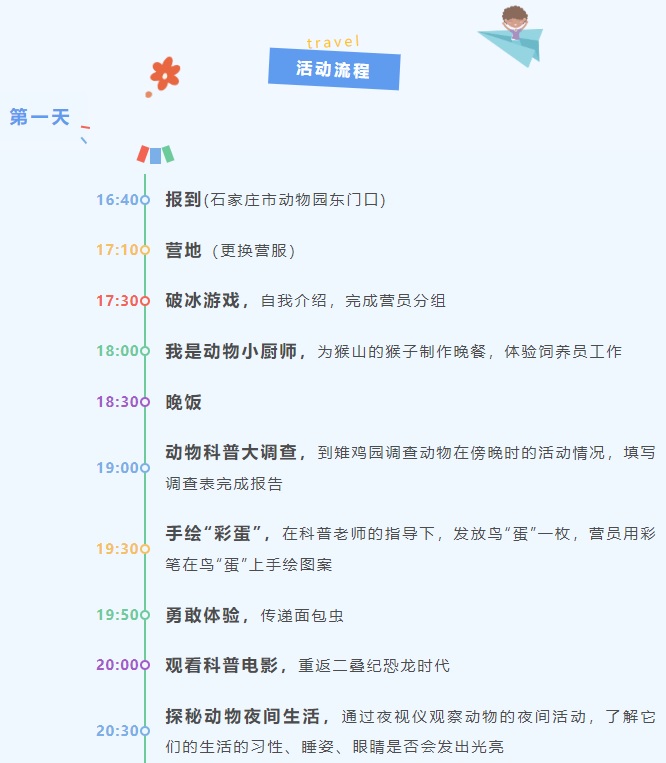Click 笔在鸟“蛋”上手绘图案 text line
This screenshot has height=763, width=666.
[249, 565]
